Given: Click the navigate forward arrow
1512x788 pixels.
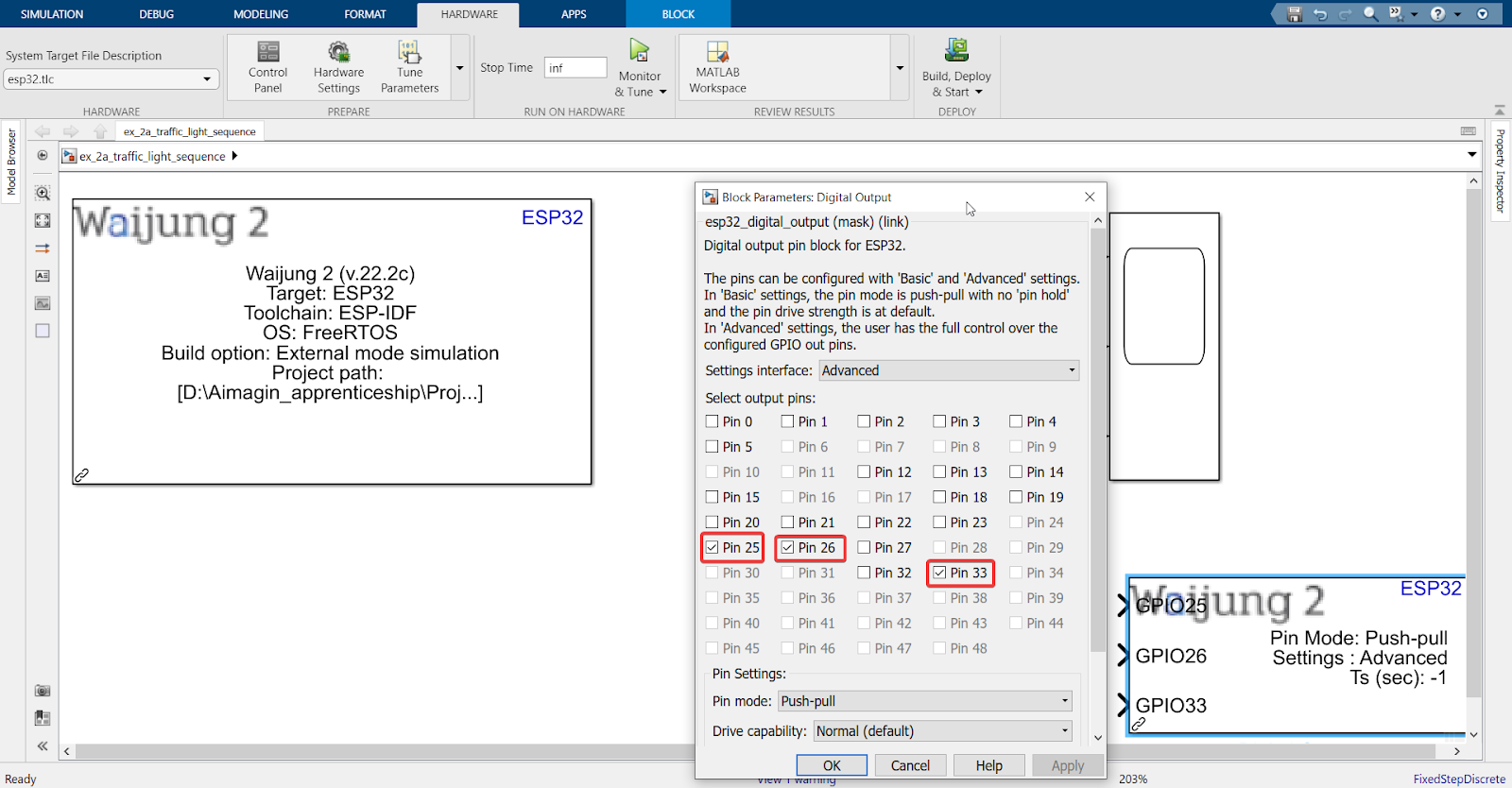Looking at the screenshot, I should click(71, 131).
